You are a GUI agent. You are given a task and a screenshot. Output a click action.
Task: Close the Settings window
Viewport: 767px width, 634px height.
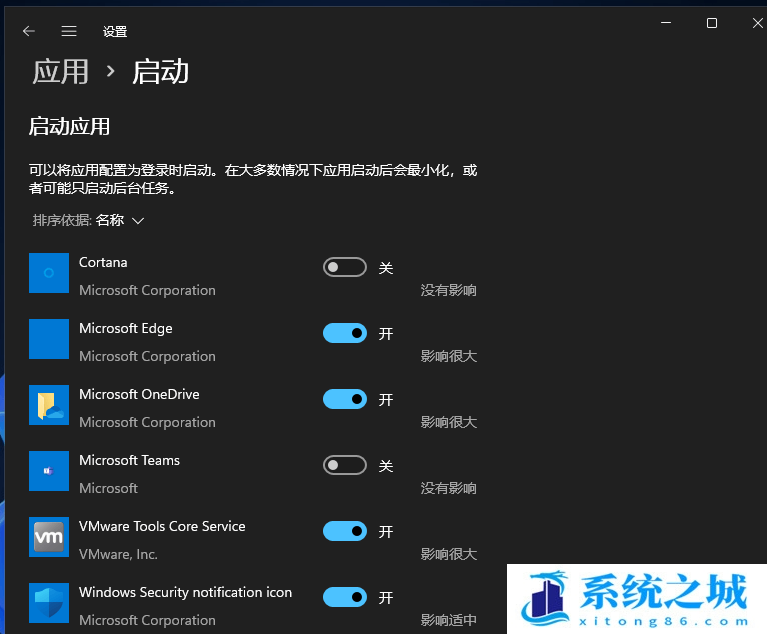[758, 23]
